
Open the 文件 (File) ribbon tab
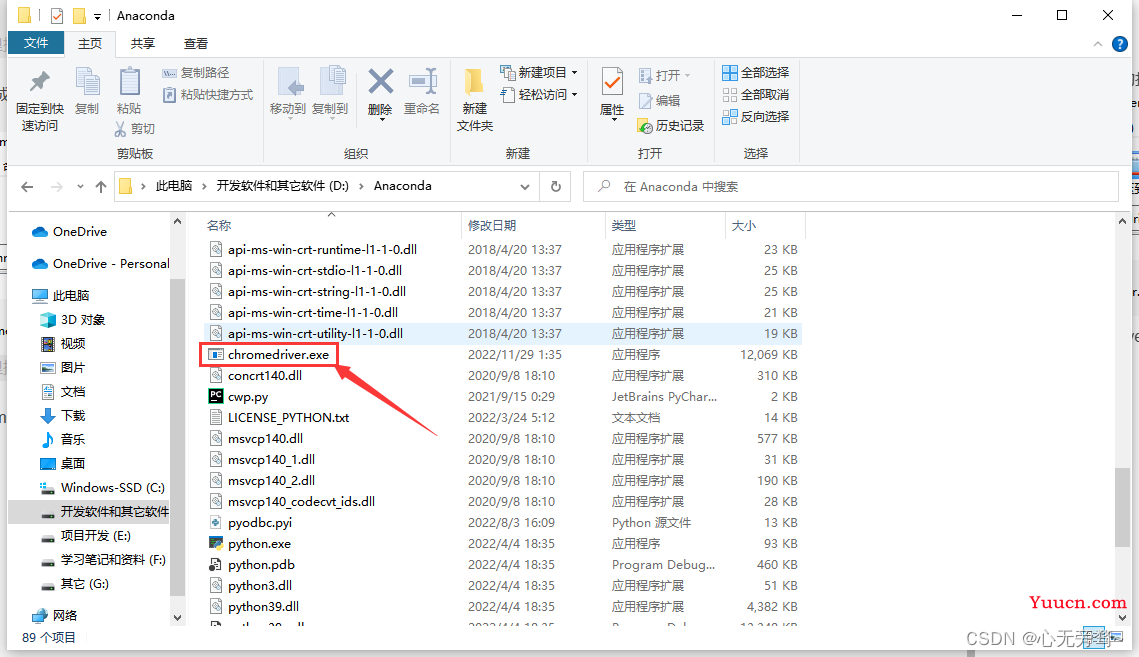[x=36, y=43]
